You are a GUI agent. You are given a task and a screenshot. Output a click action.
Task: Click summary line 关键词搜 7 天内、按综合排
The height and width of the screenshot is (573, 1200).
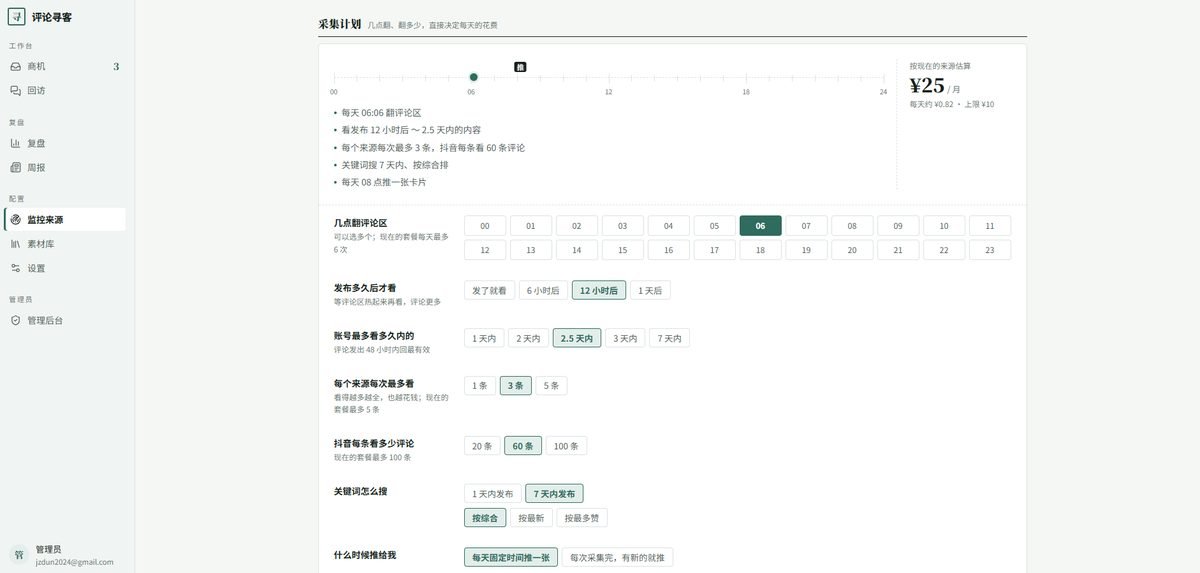[395, 165]
